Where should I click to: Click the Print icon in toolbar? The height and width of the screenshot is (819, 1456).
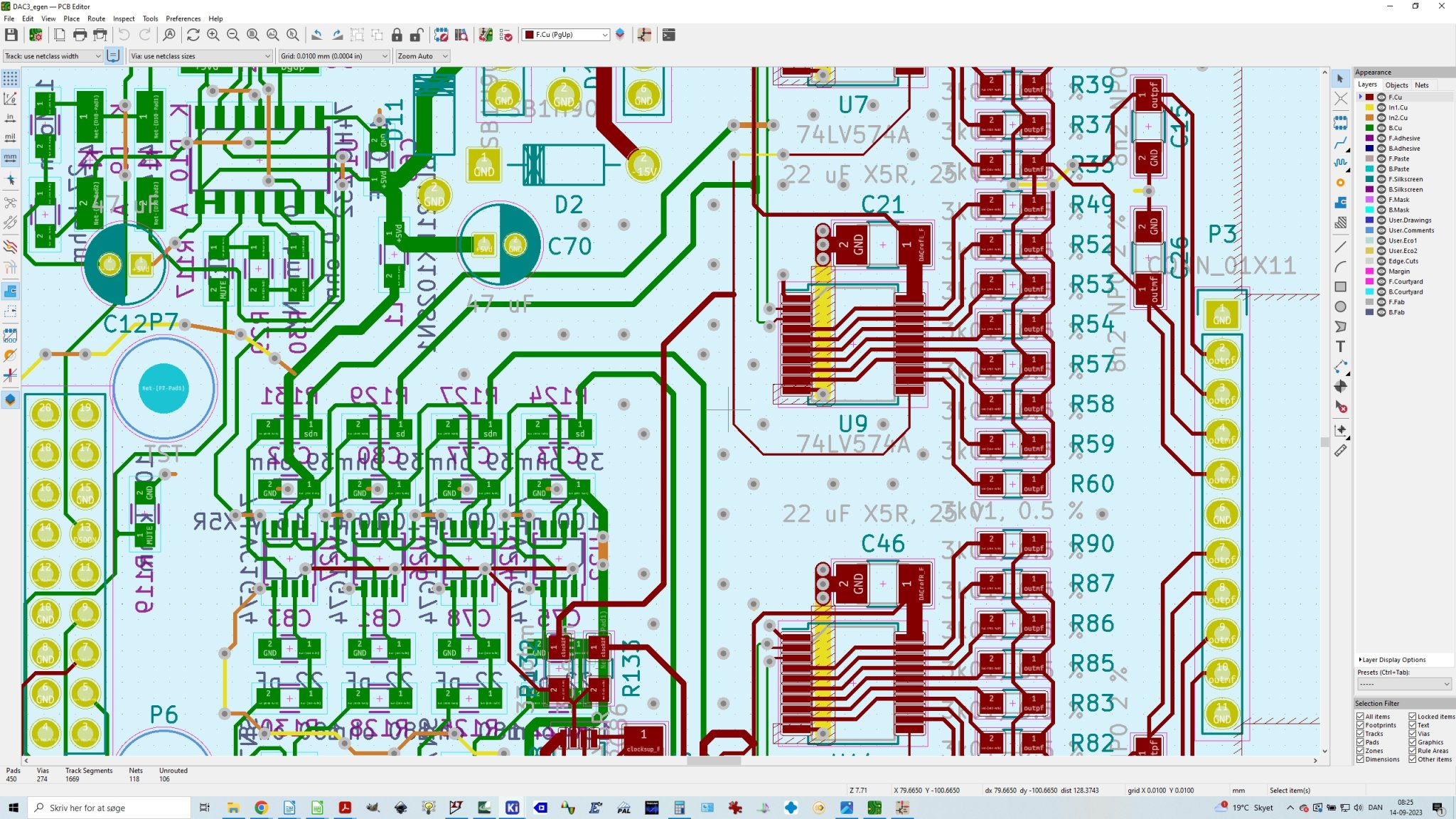tap(80, 35)
